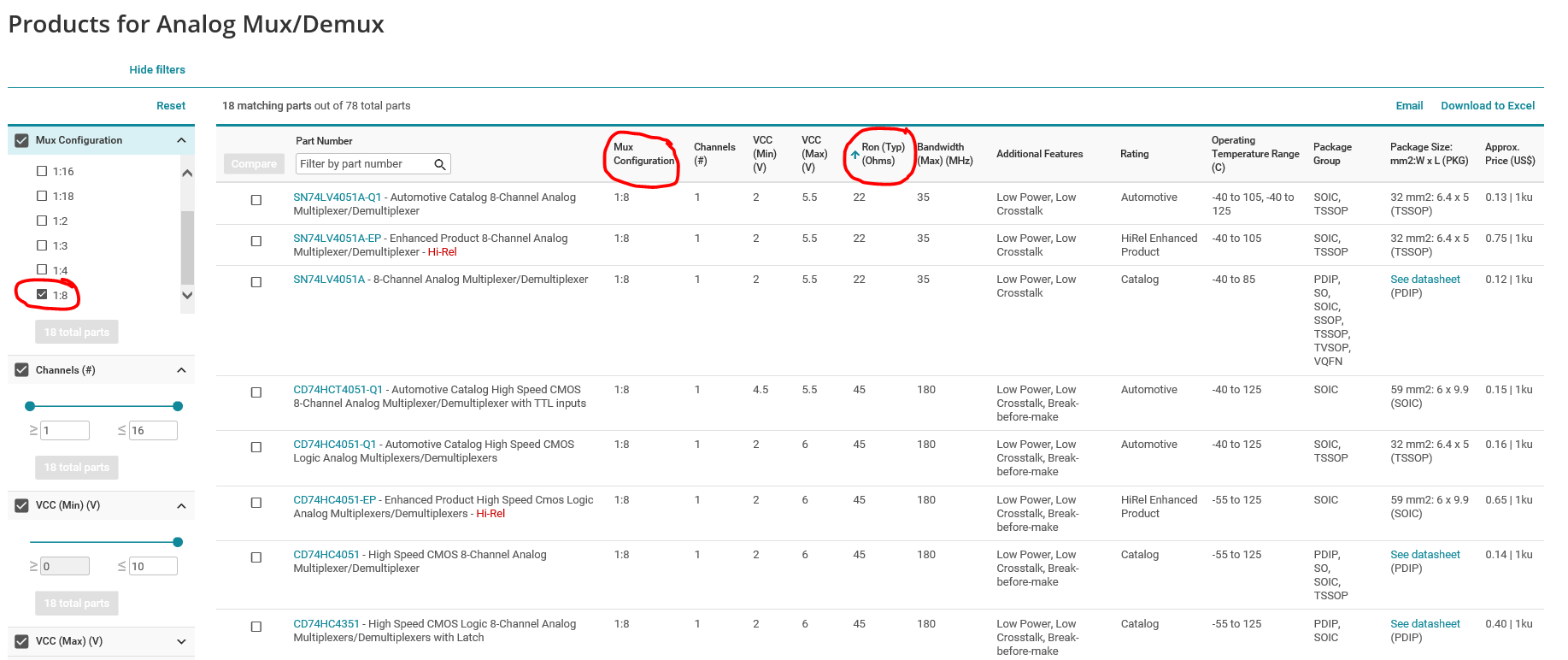This screenshot has width=1568, height=660.
Task: Toggle the VCC (Min) (V) filter checkbox
Action: pos(22,505)
